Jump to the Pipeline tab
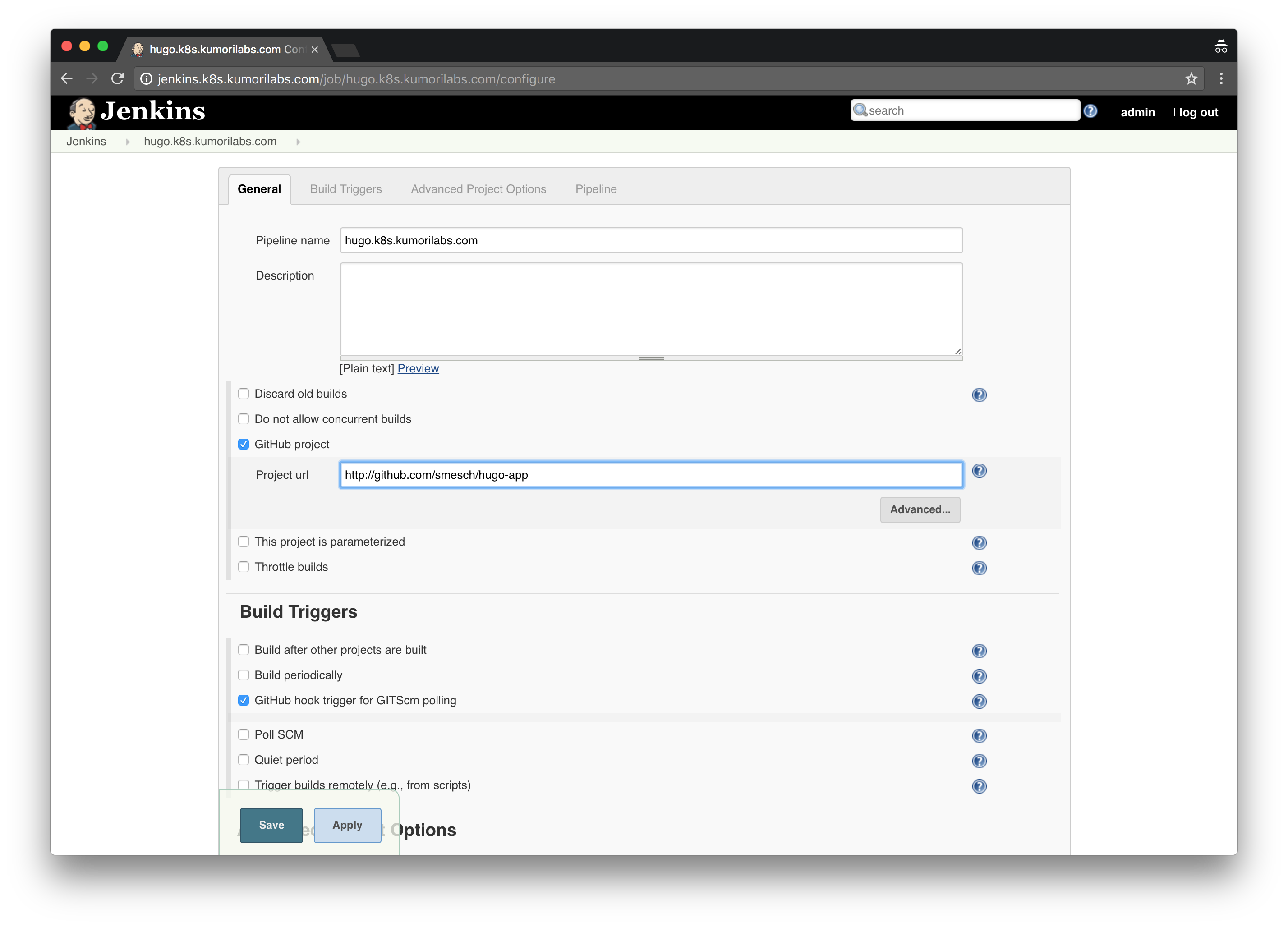 pos(596,189)
